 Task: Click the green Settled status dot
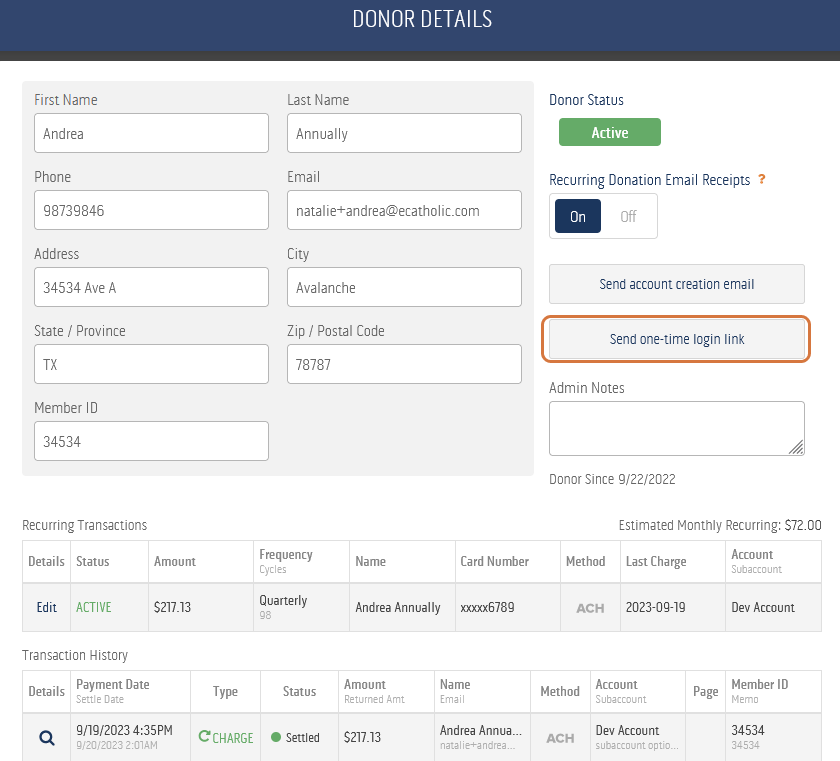click(276, 737)
